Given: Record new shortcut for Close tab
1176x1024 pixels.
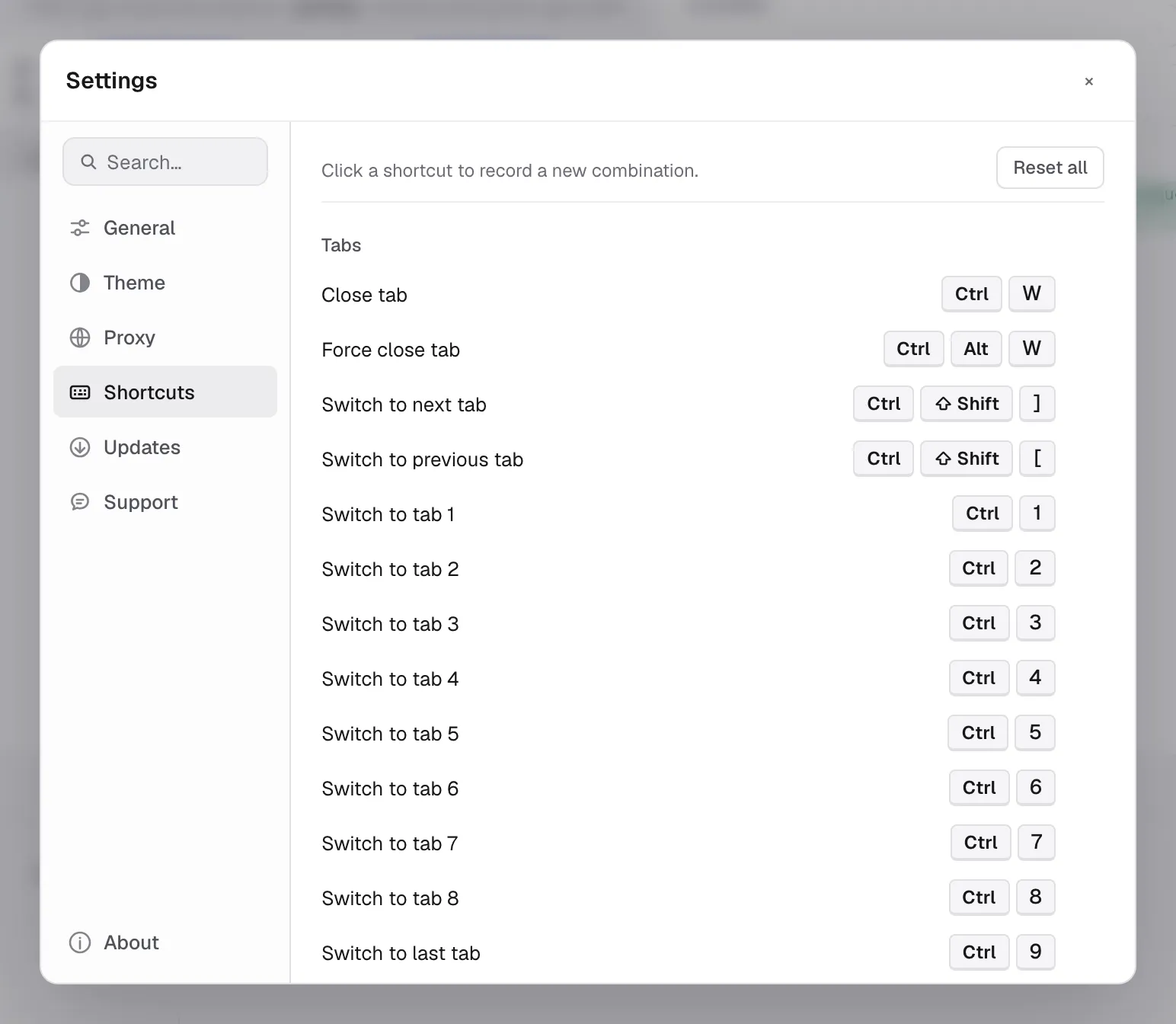Looking at the screenshot, I should pos(999,294).
